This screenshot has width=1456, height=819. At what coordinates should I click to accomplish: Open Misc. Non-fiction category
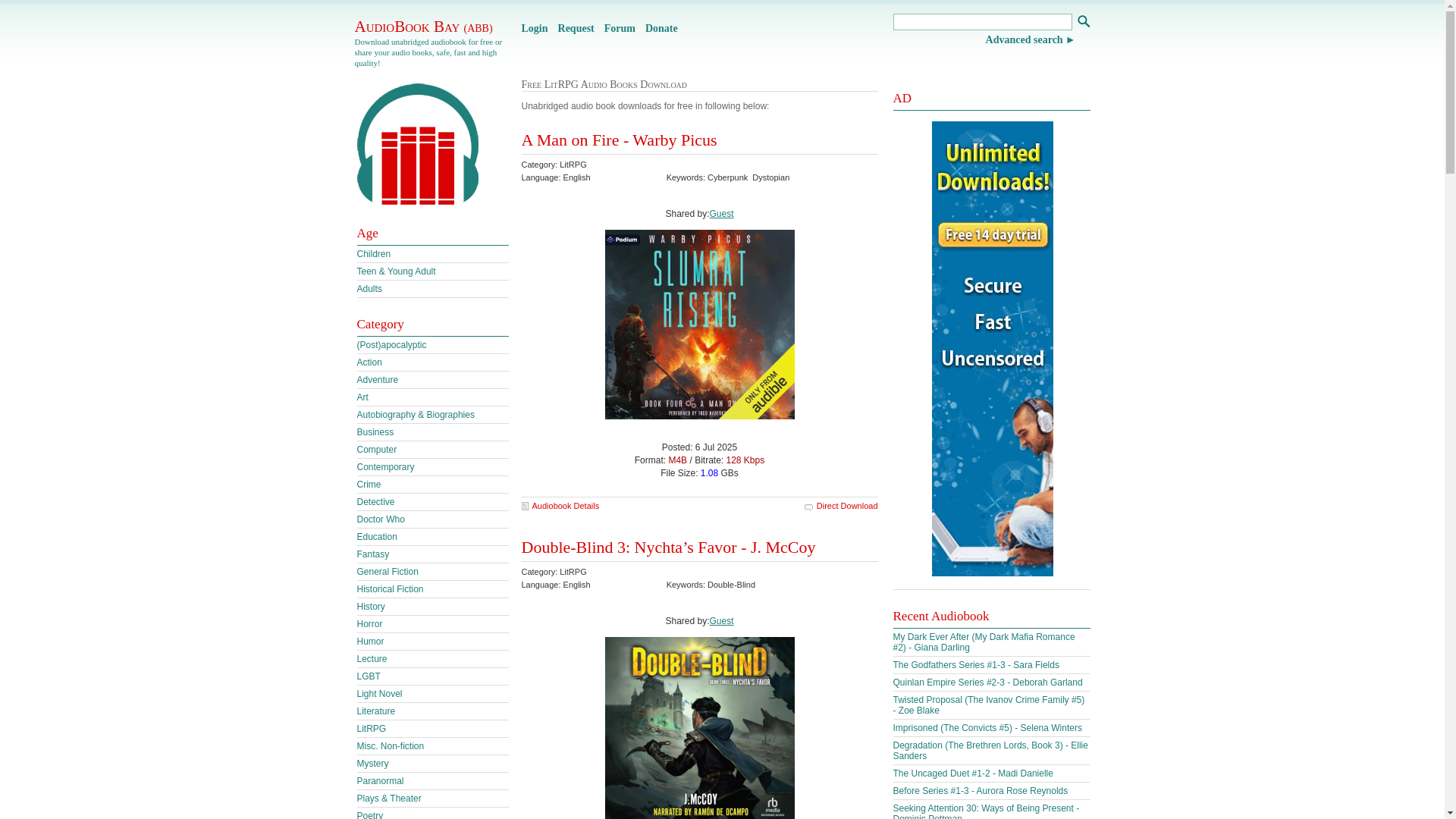[390, 746]
